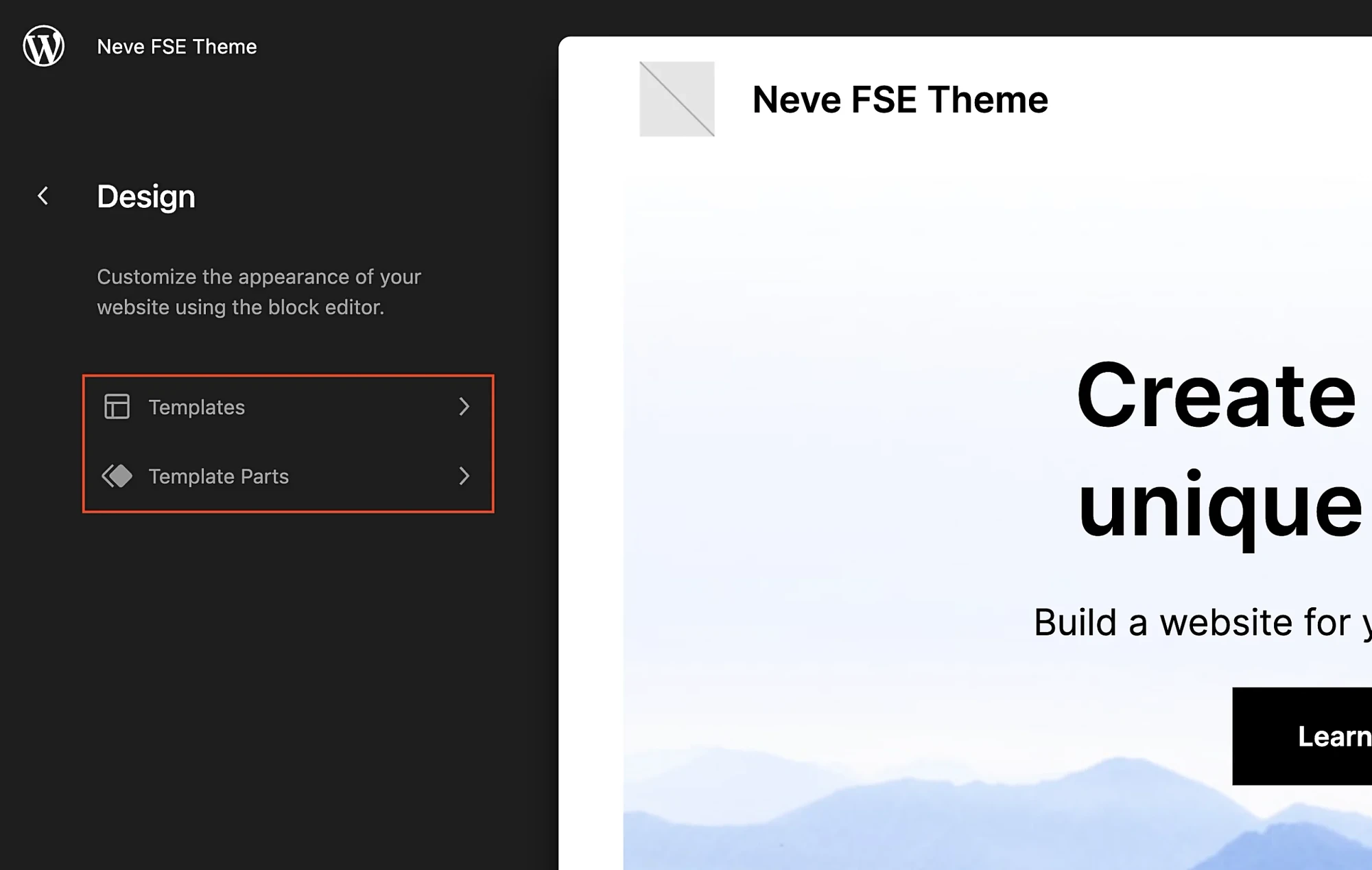
Task: Click the site logo placeholder image
Action: point(677,99)
